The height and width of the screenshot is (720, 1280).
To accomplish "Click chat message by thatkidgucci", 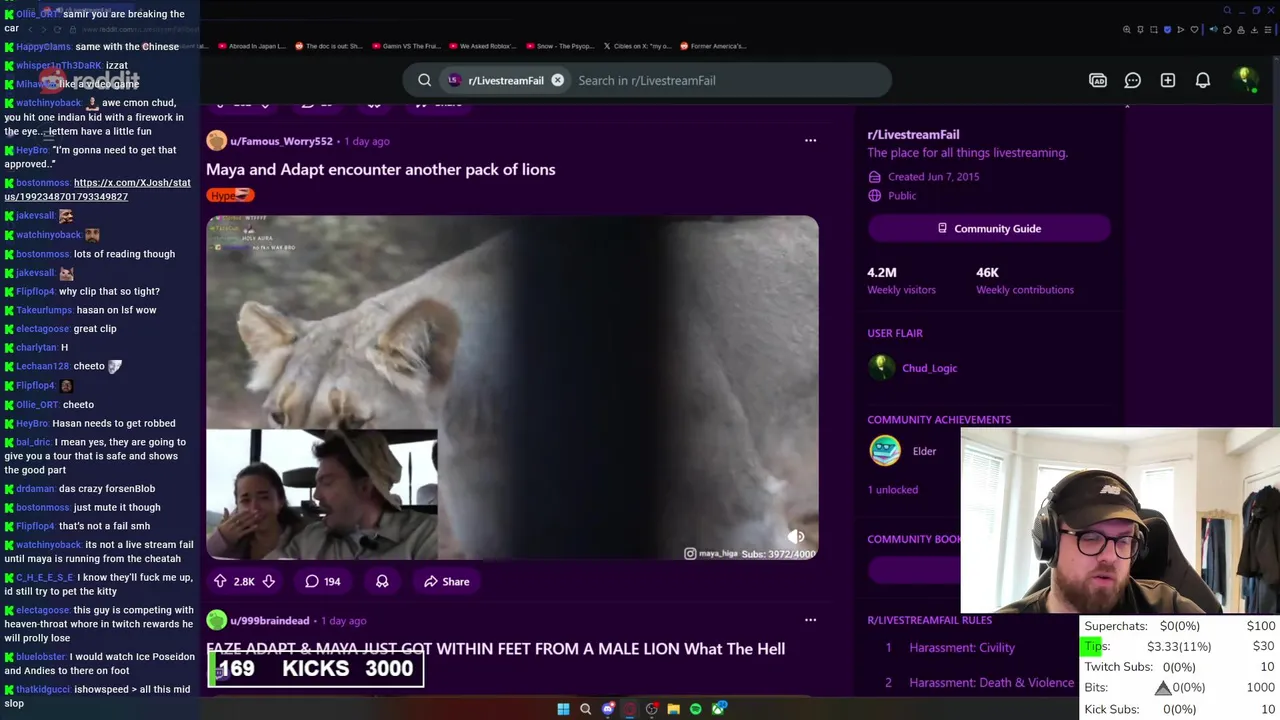I will pos(98,696).
